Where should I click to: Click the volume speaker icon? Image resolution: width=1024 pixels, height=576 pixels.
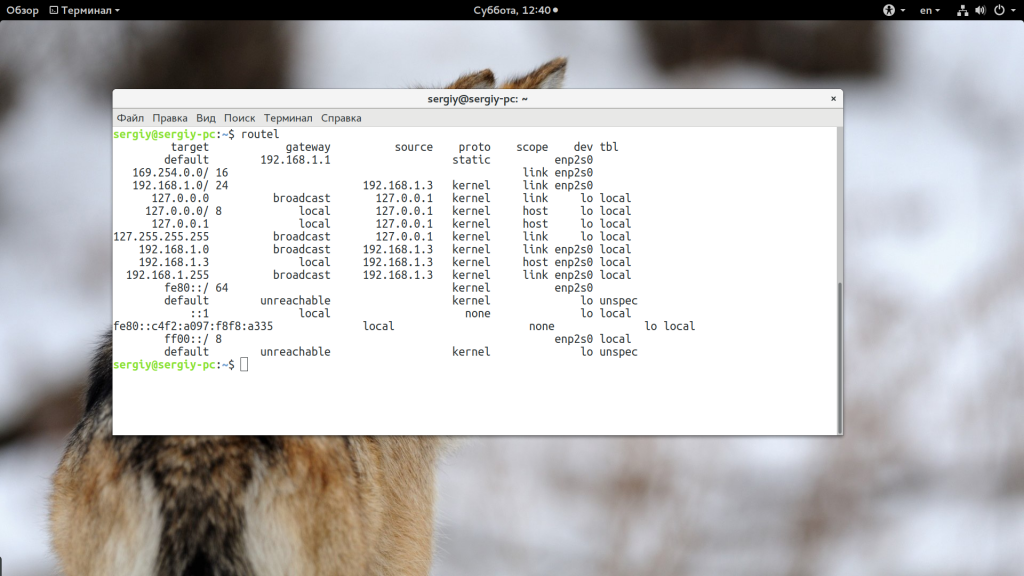click(x=979, y=10)
